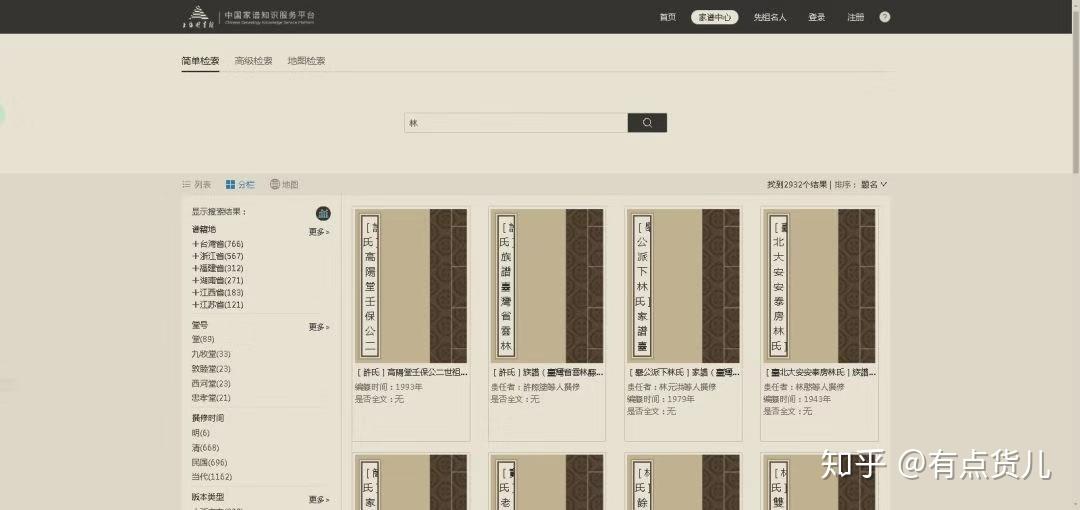The height and width of the screenshot is (510, 1080).
Task: Click the round filter icon beside 显示搜索结果
Action: click(323, 214)
